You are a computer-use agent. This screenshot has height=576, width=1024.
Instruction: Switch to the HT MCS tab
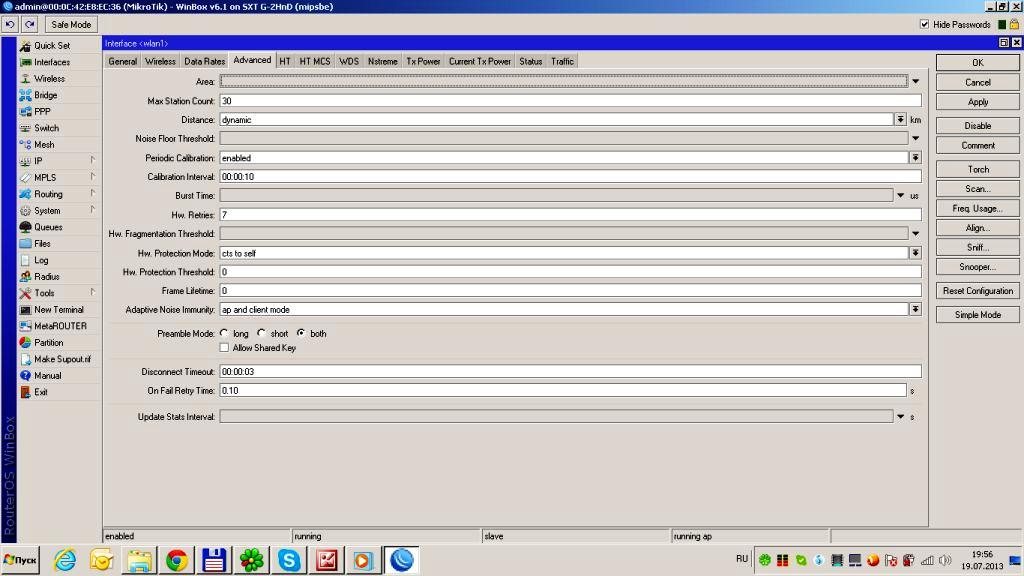[x=315, y=61]
